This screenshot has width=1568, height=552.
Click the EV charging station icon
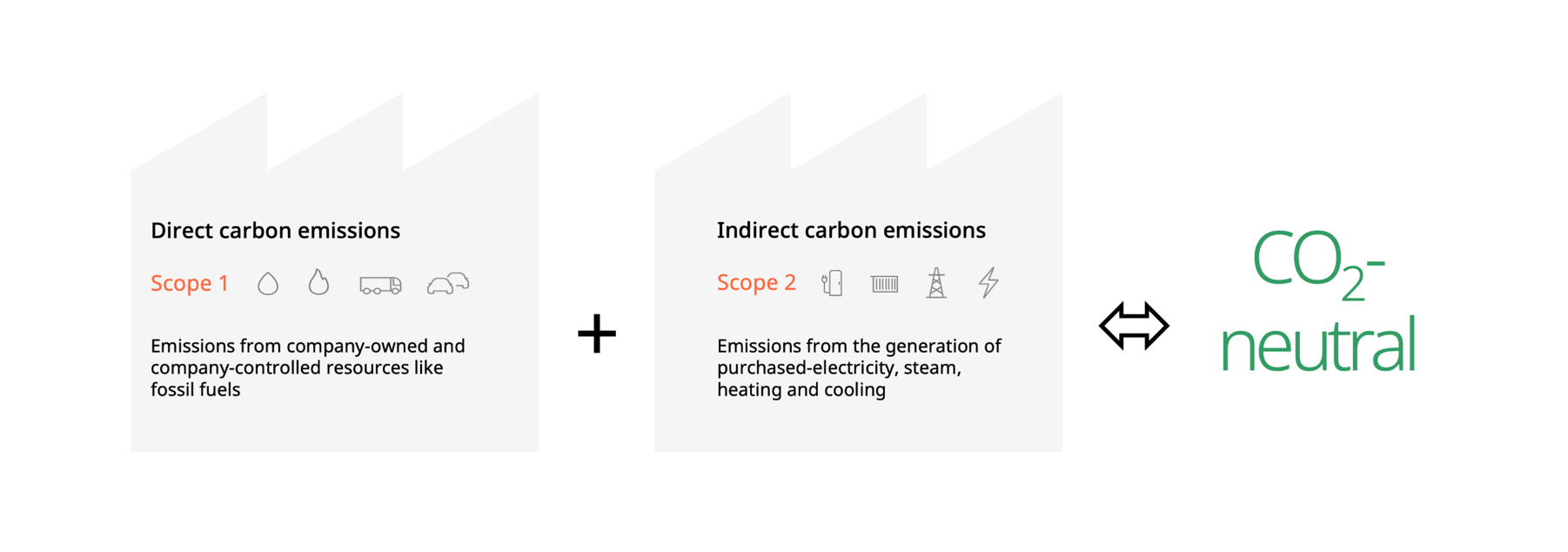coord(832,283)
